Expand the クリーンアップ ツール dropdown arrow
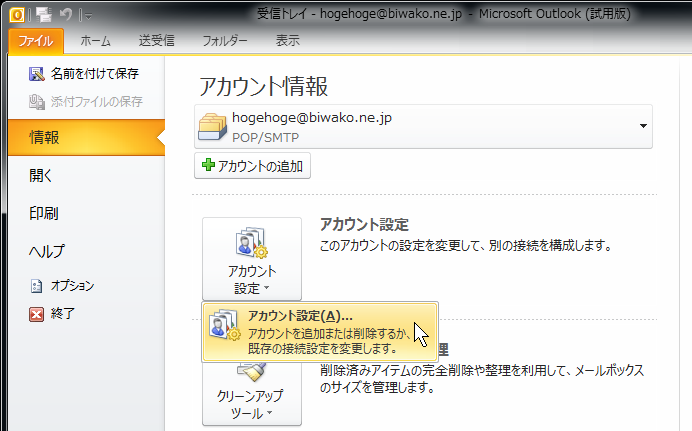Image resolution: width=692 pixels, height=431 pixels. tap(269, 413)
